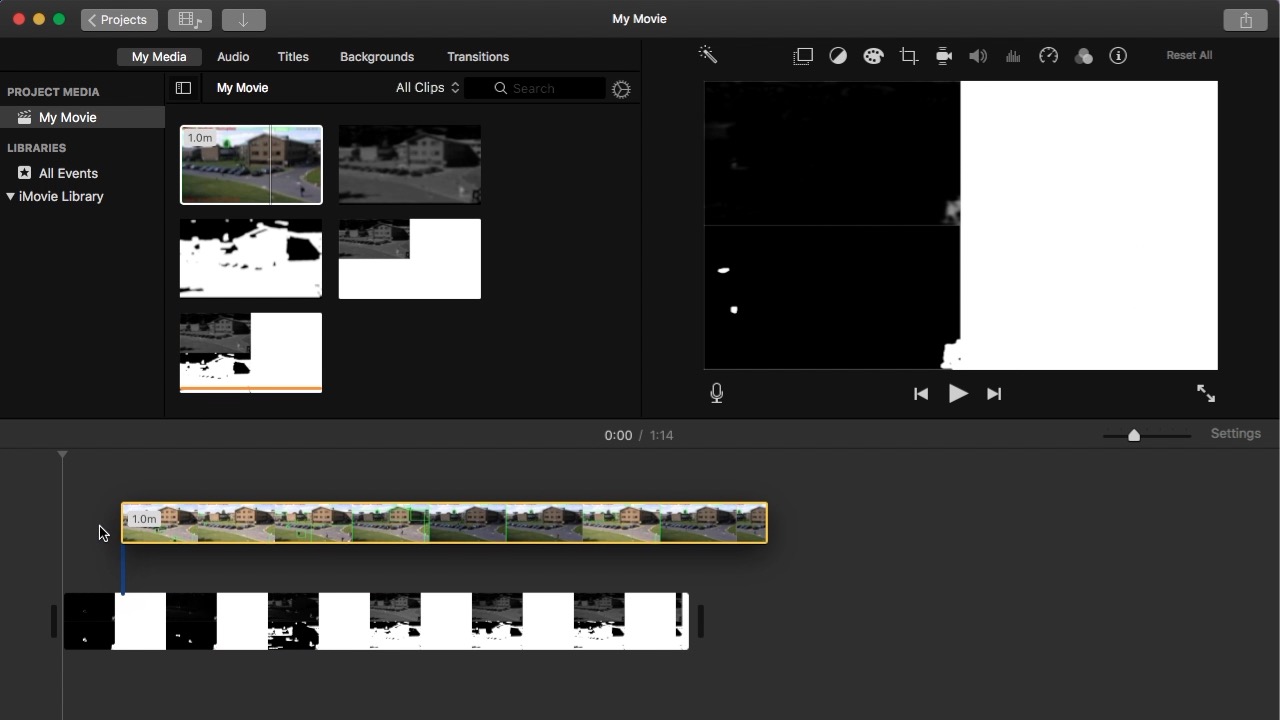Viewport: 1280px width, 720px height.
Task: Show clip information with the info icon
Action: point(1118,55)
